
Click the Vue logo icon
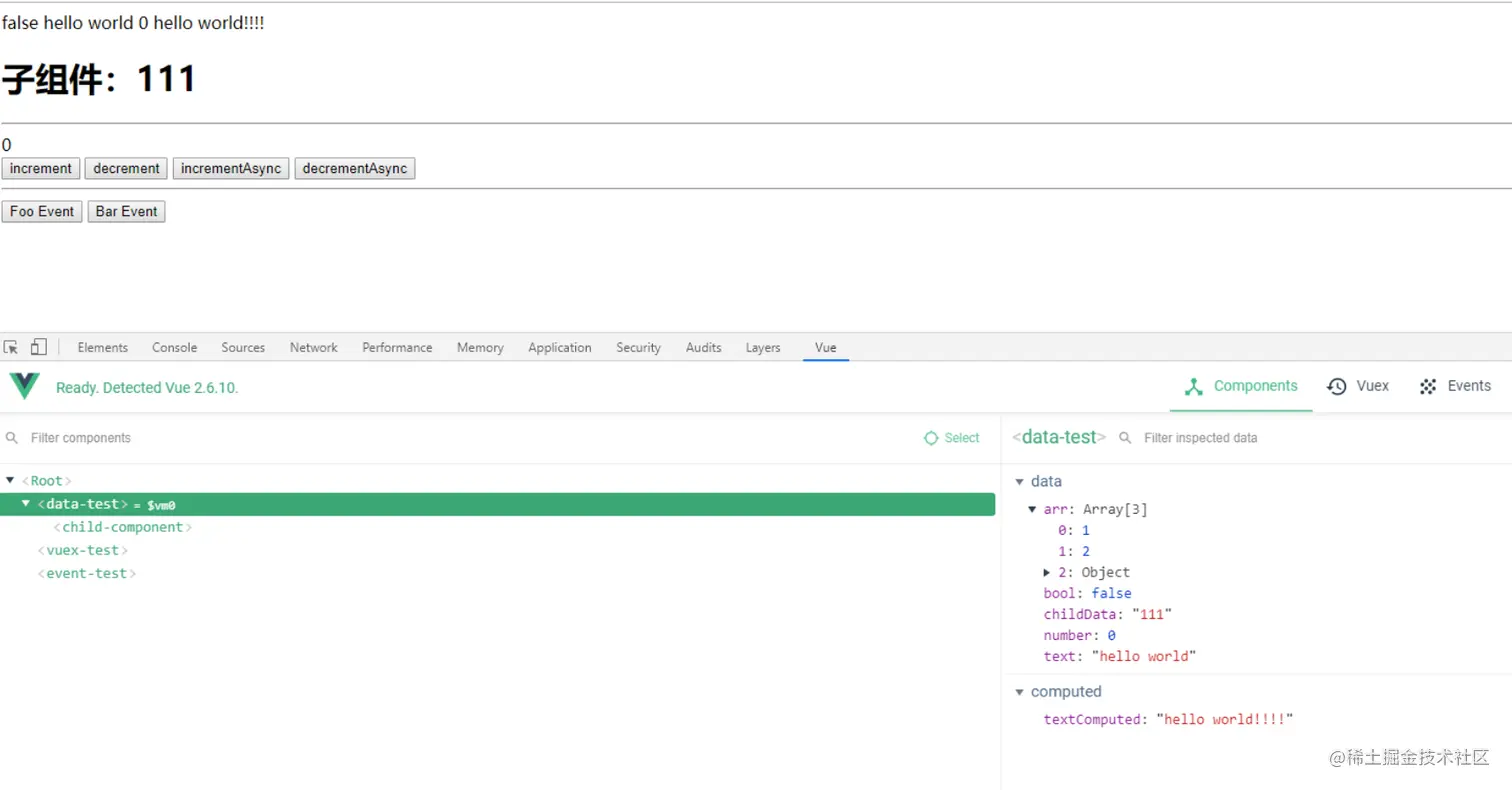[24, 386]
